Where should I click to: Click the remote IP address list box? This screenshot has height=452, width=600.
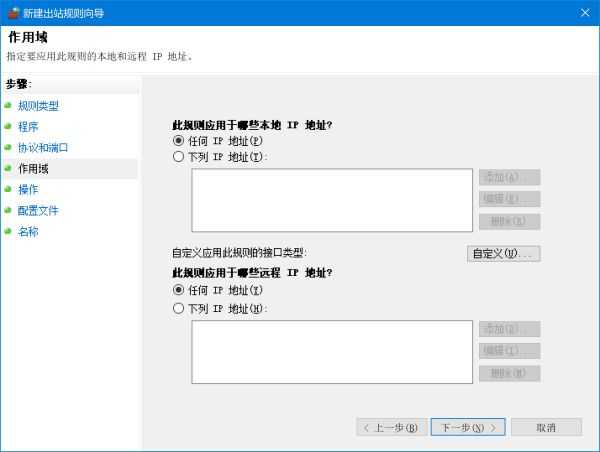[331, 352]
